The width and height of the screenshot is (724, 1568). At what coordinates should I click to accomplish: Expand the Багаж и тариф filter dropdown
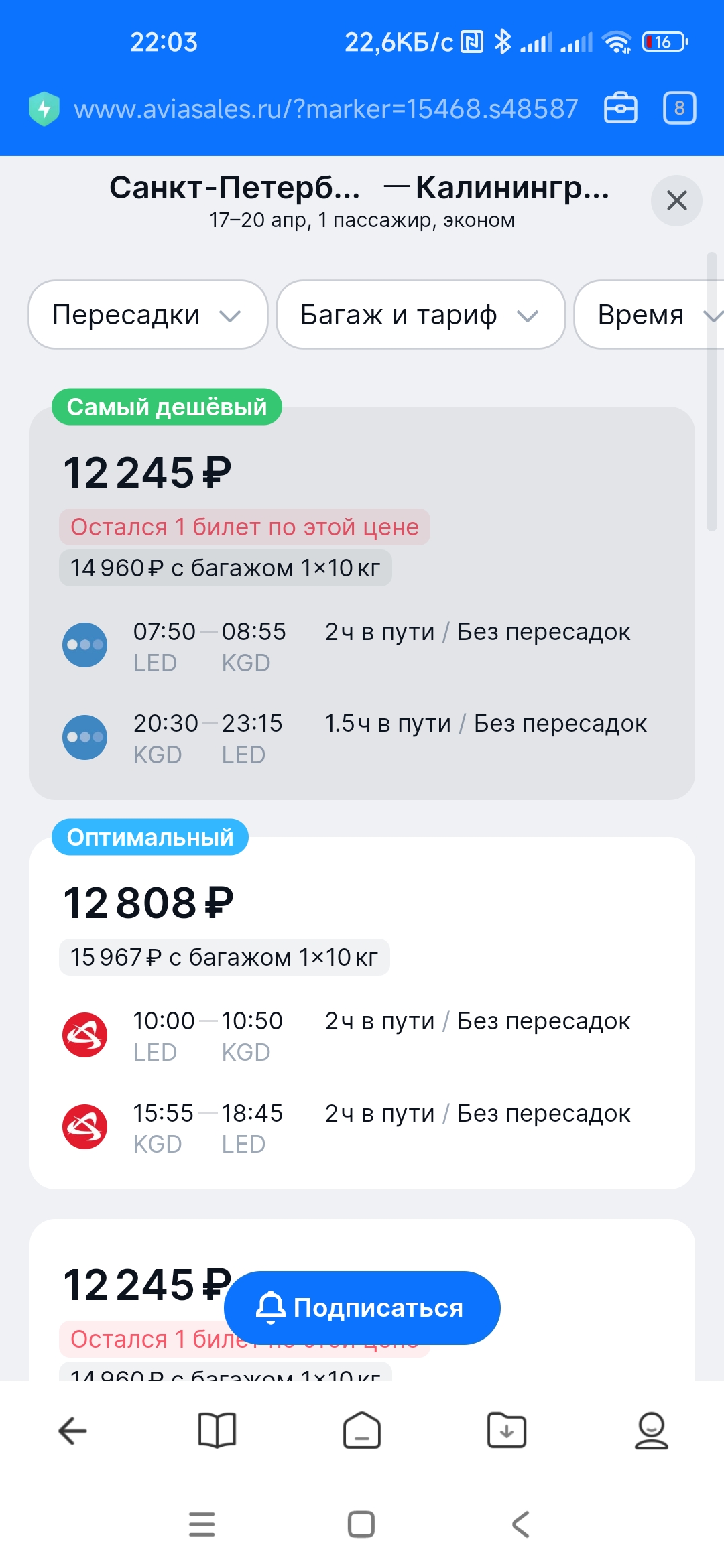pos(421,315)
